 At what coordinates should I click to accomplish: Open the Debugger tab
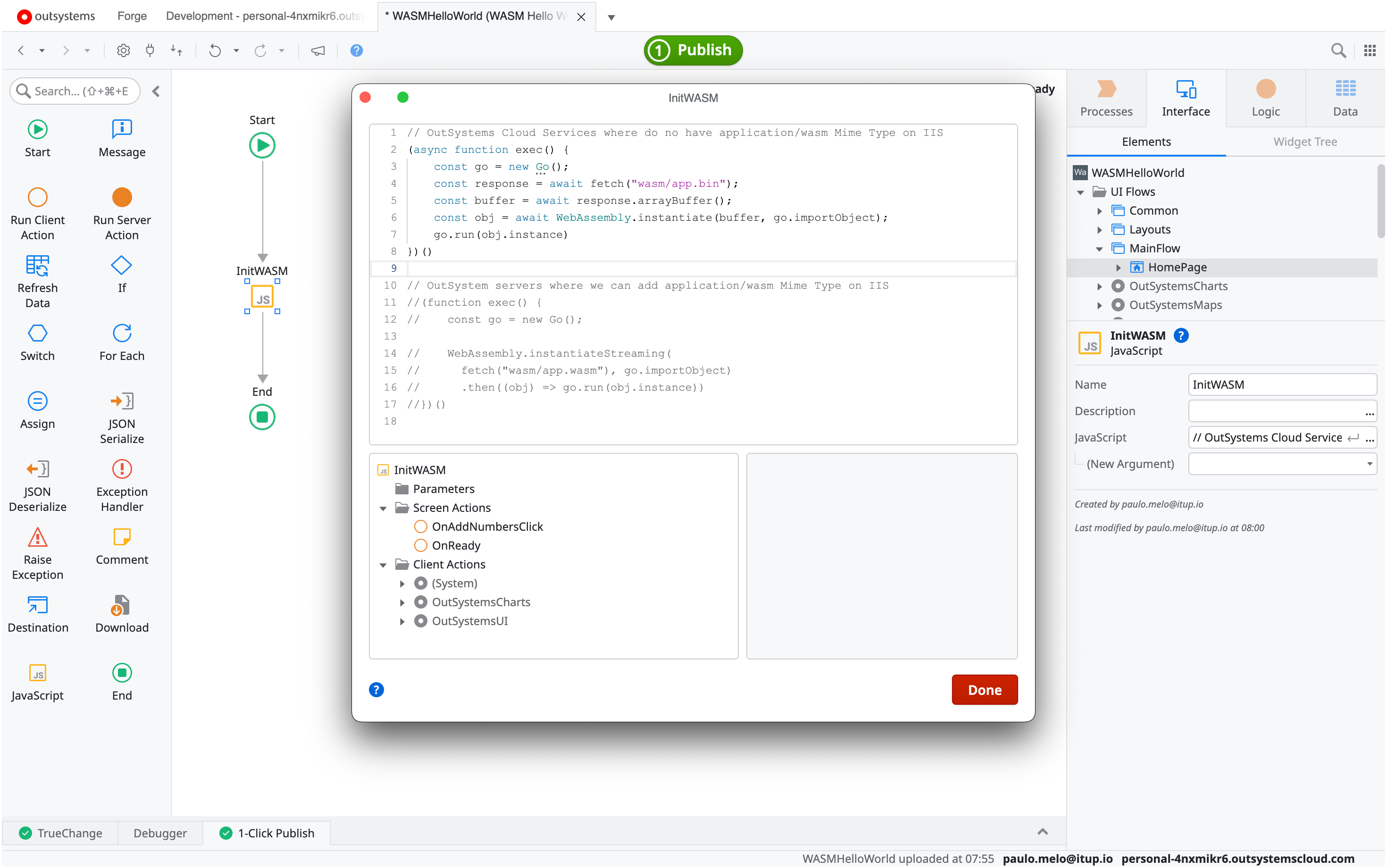pos(160,833)
